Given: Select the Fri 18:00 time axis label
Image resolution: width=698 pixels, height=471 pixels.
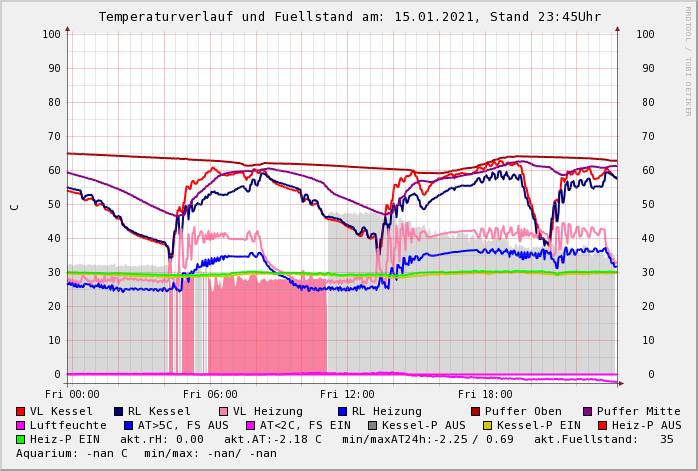Looking at the screenshot, I should coord(485,394).
